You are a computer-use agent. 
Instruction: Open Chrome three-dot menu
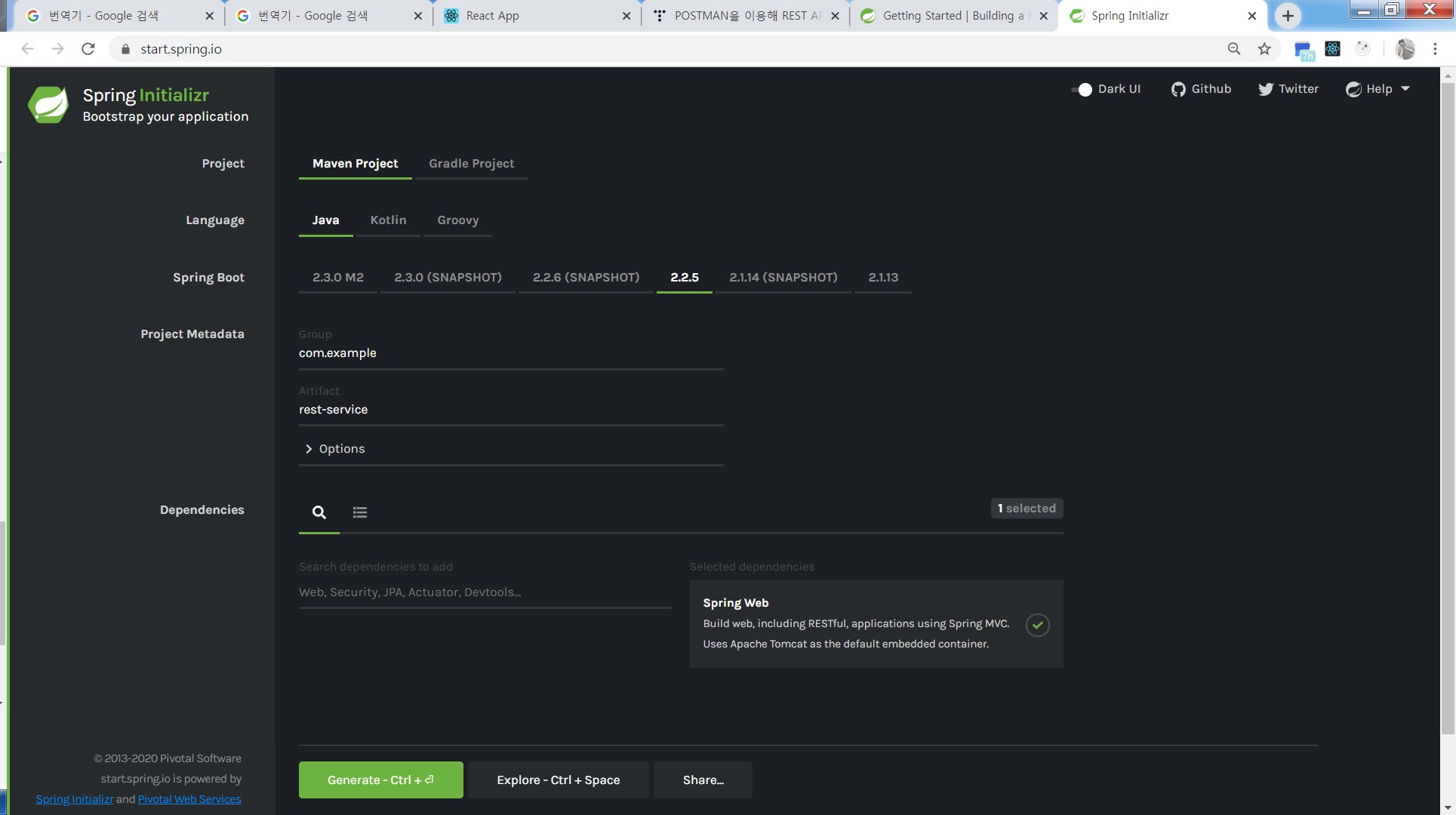[x=1435, y=49]
